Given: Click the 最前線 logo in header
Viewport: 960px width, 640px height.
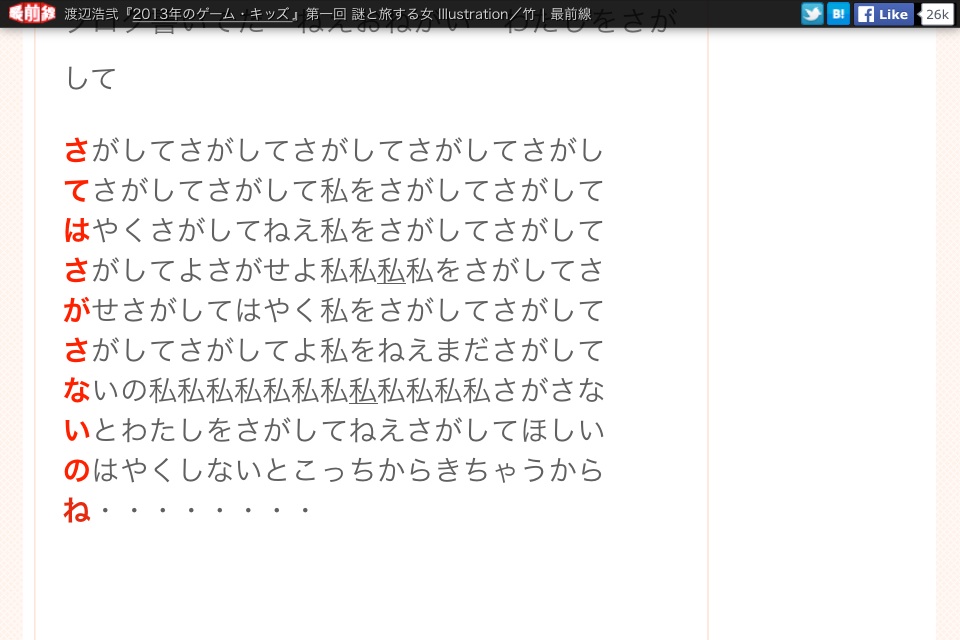Looking at the screenshot, I should (x=32, y=14).
